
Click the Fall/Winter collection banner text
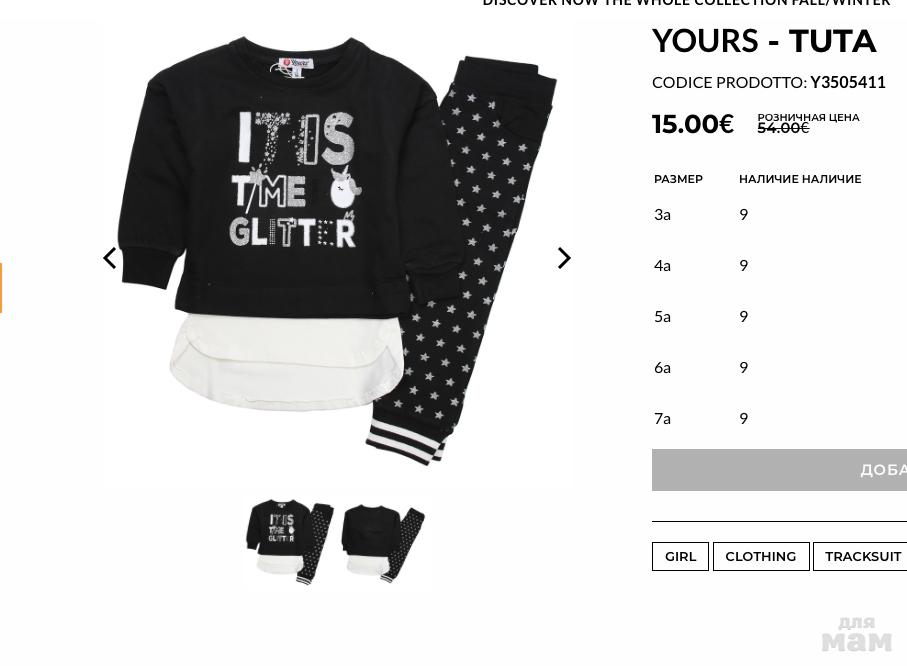[686, 3]
